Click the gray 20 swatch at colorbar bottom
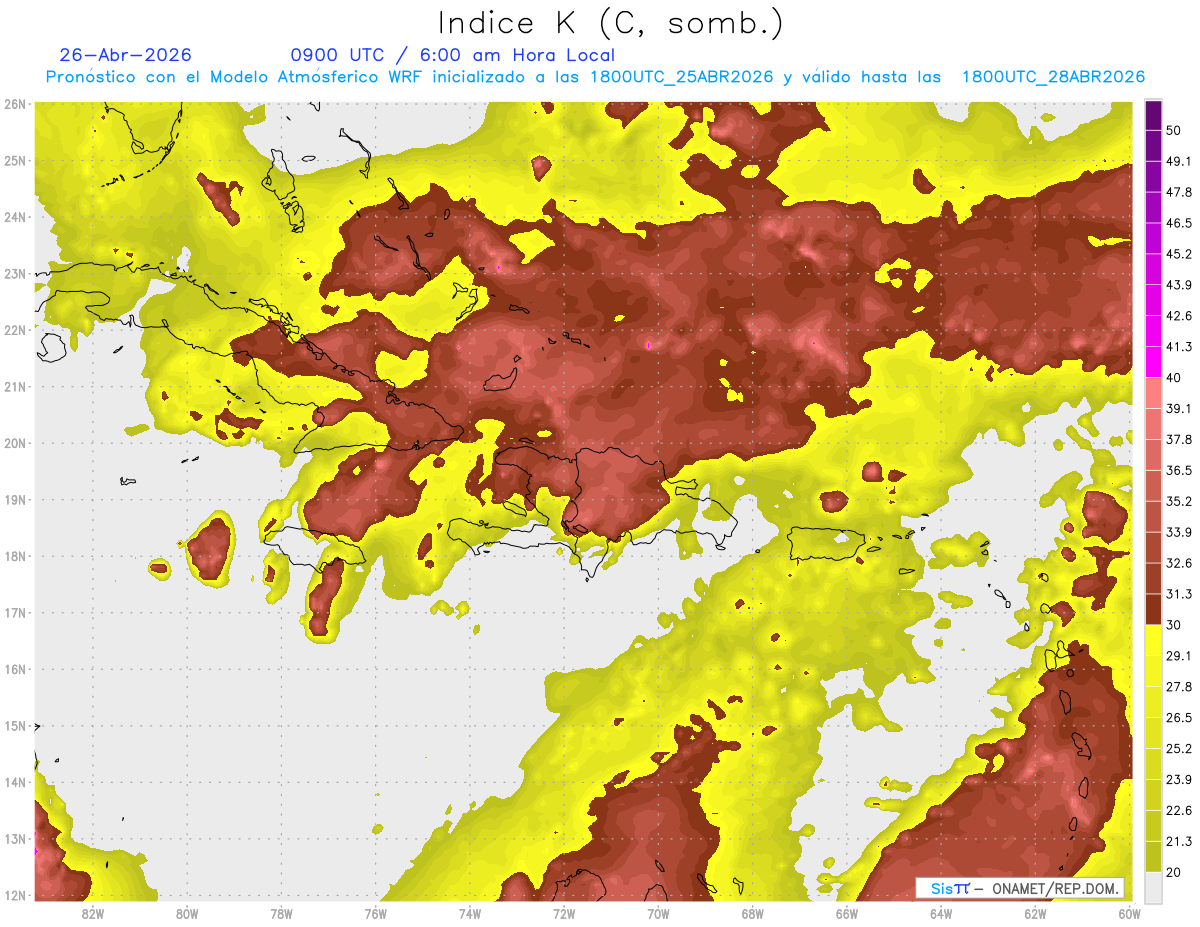Screen dimensions: 1200x927 tap(1153, 886)
